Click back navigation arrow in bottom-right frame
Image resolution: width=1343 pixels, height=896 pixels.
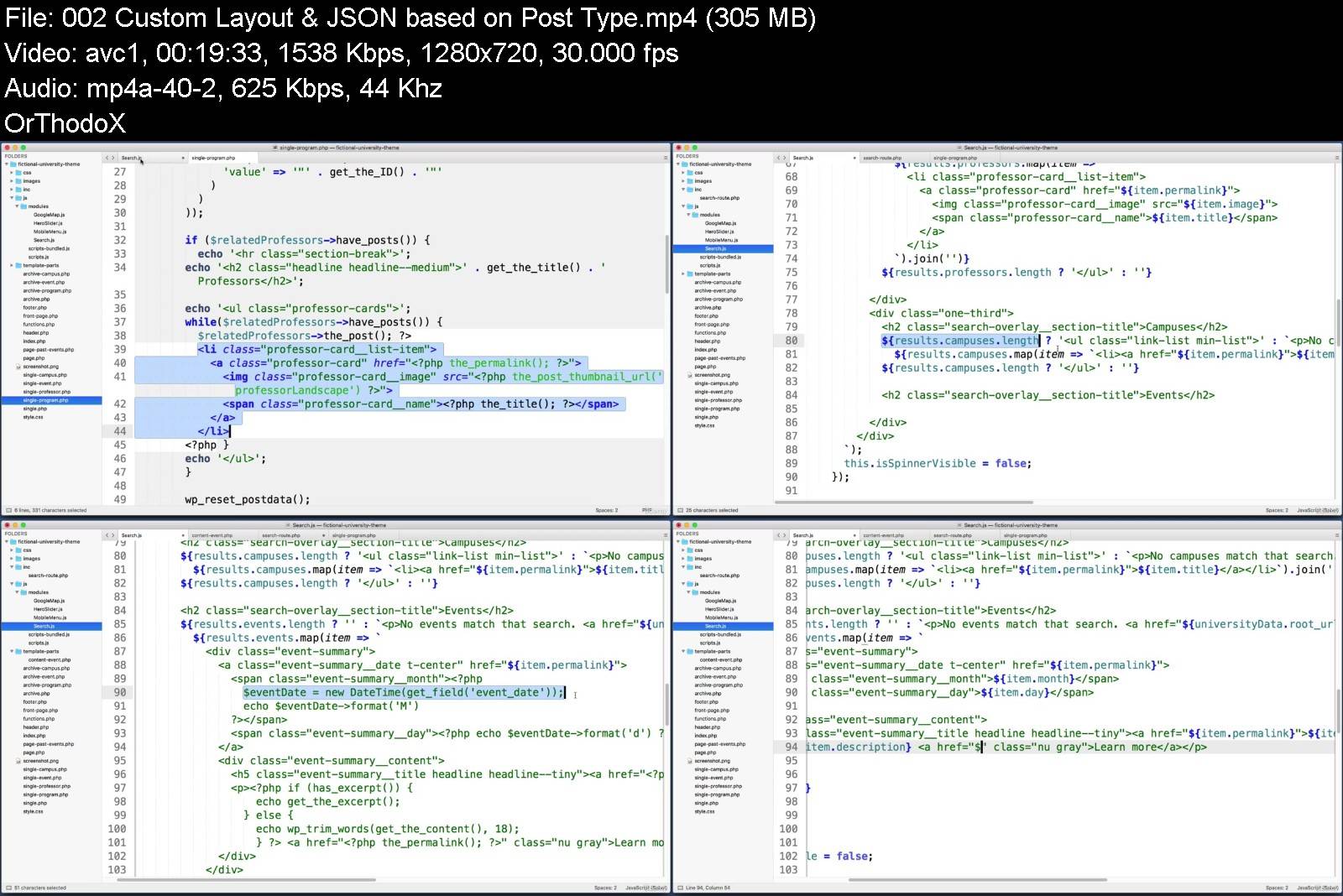(x=779, y=535)
